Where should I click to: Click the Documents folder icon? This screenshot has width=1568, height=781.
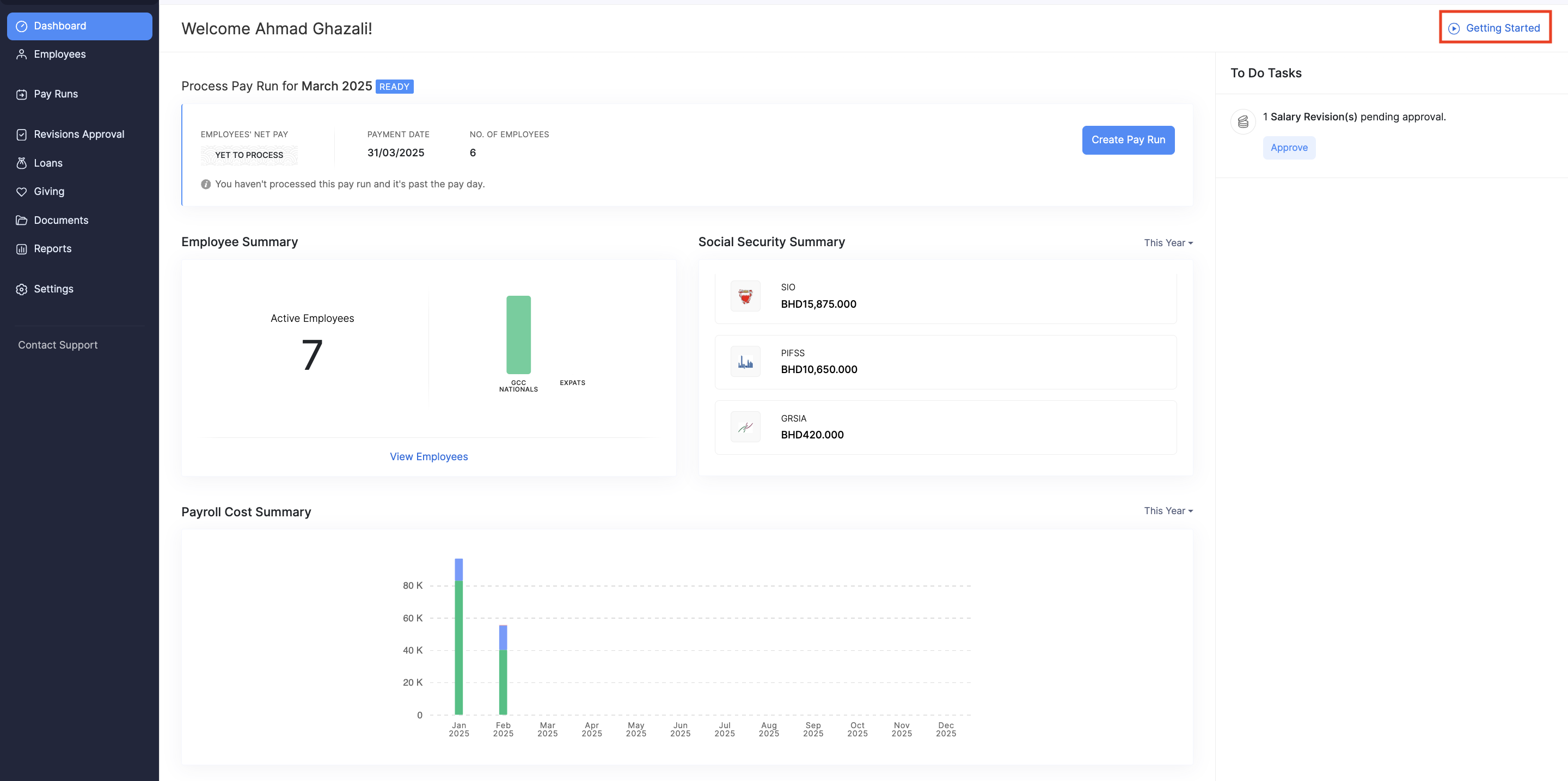[x=21, y=221]
